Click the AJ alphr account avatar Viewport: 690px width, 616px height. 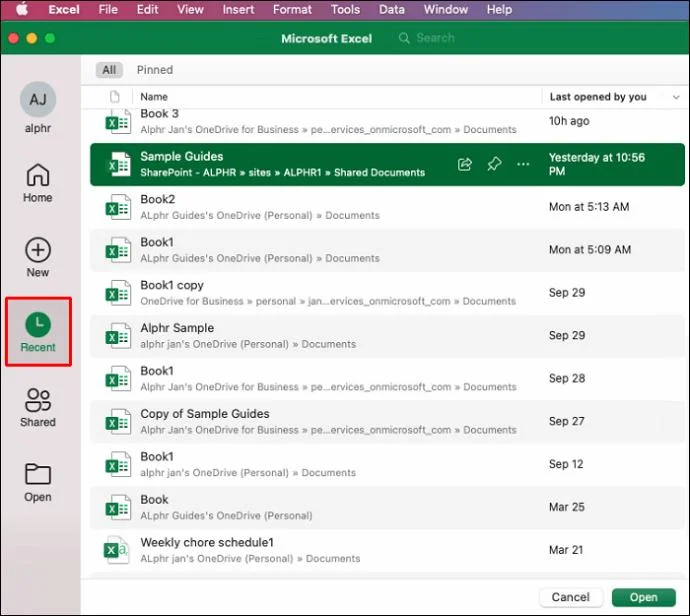(38, 100)
